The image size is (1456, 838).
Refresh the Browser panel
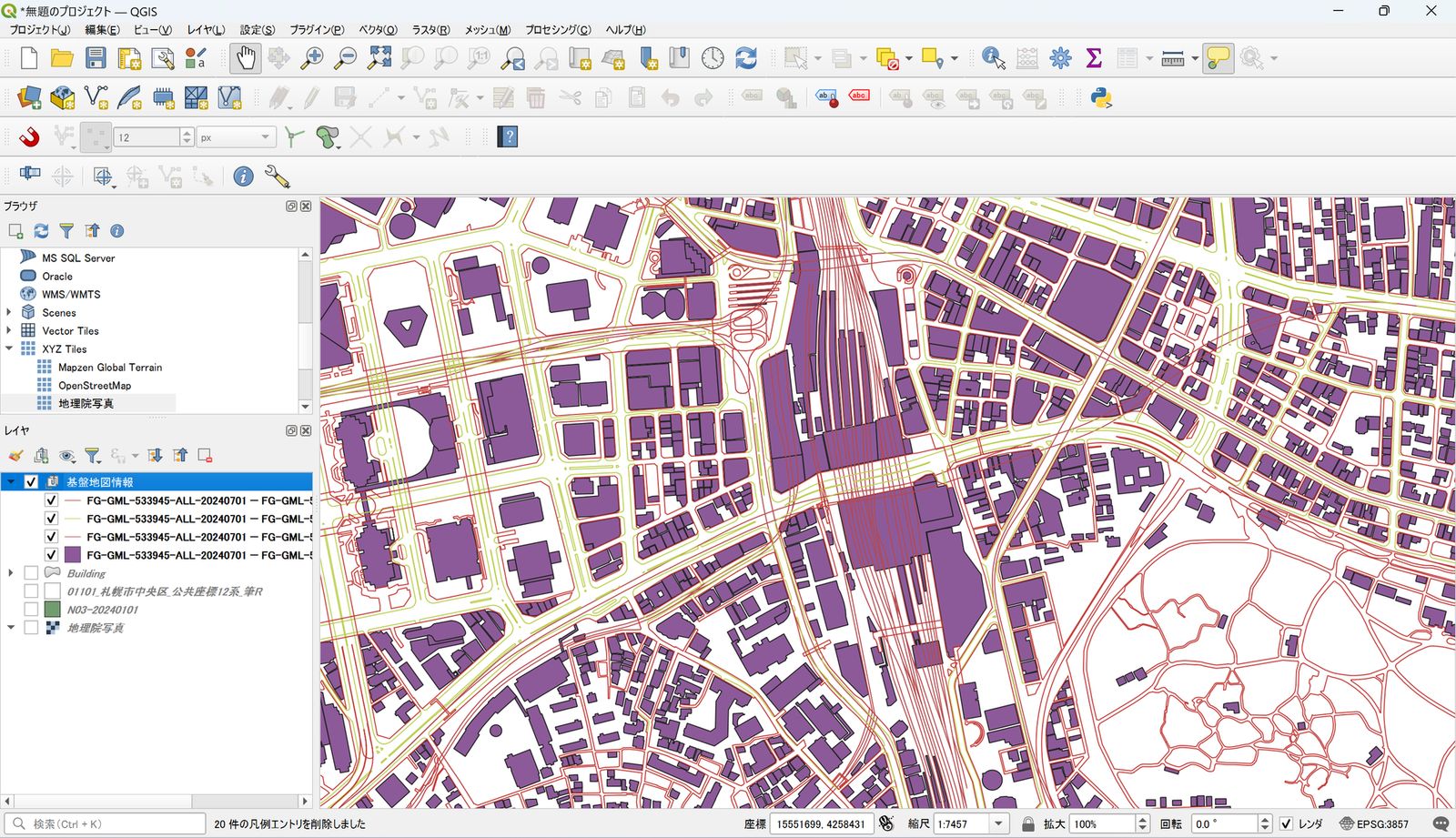(x=41, y=231)
